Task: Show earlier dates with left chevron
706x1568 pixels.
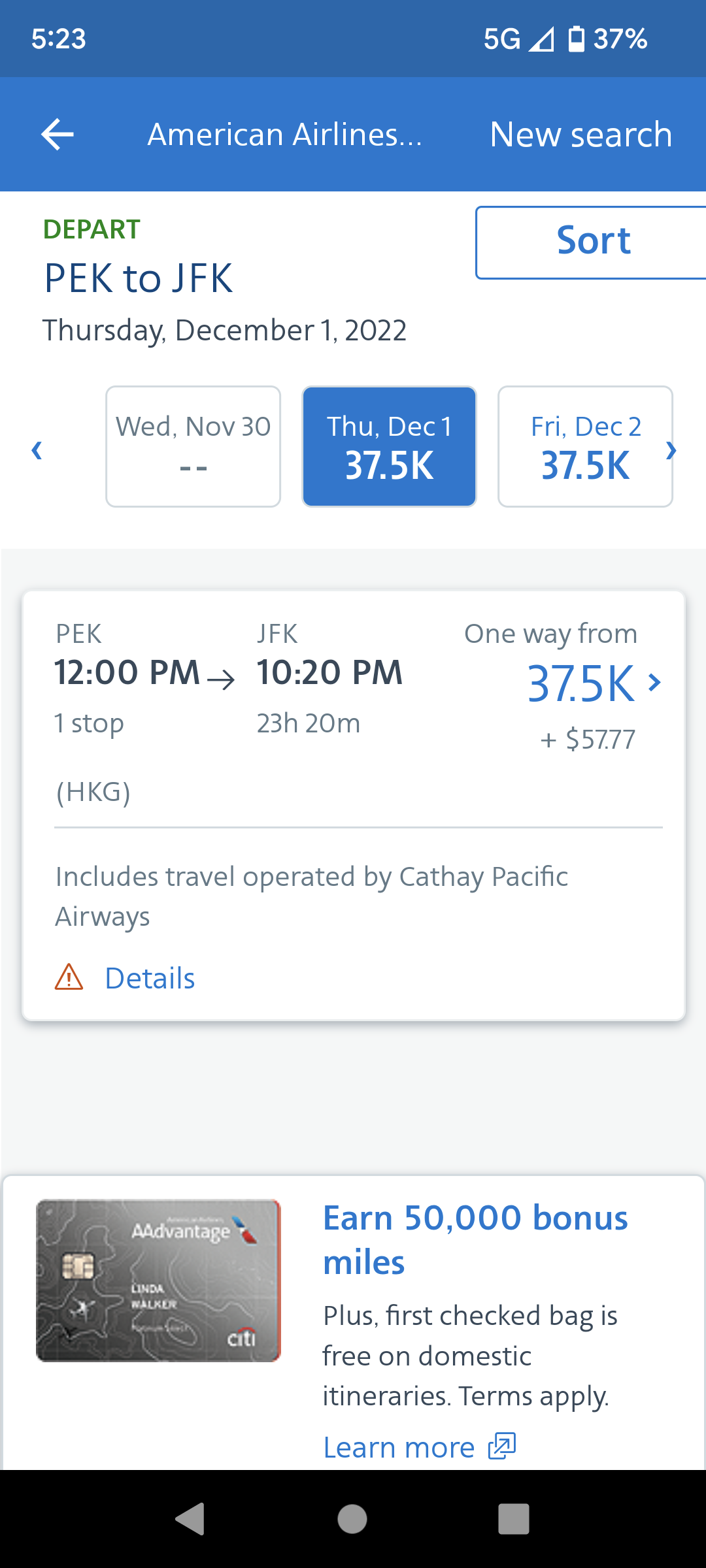Action: 37,449
